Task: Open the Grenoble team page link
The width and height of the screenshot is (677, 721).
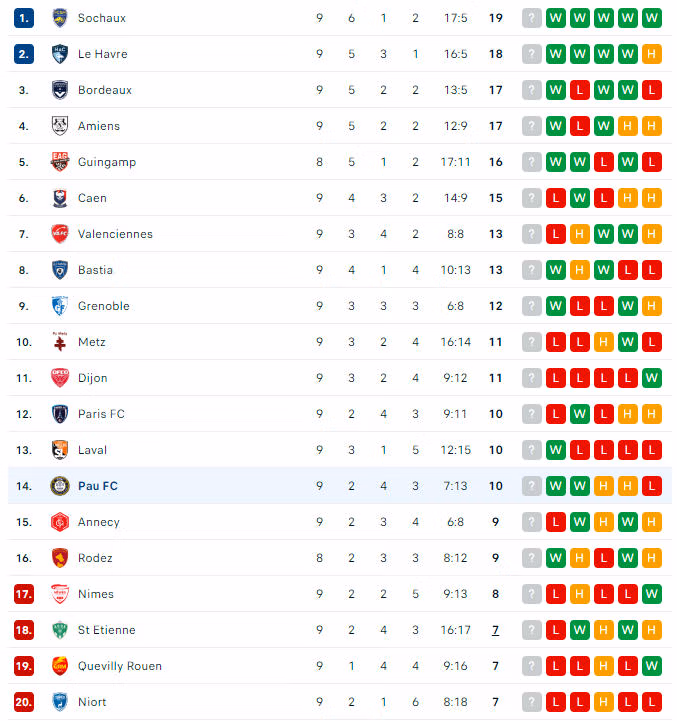Action: tap(103, 306)
